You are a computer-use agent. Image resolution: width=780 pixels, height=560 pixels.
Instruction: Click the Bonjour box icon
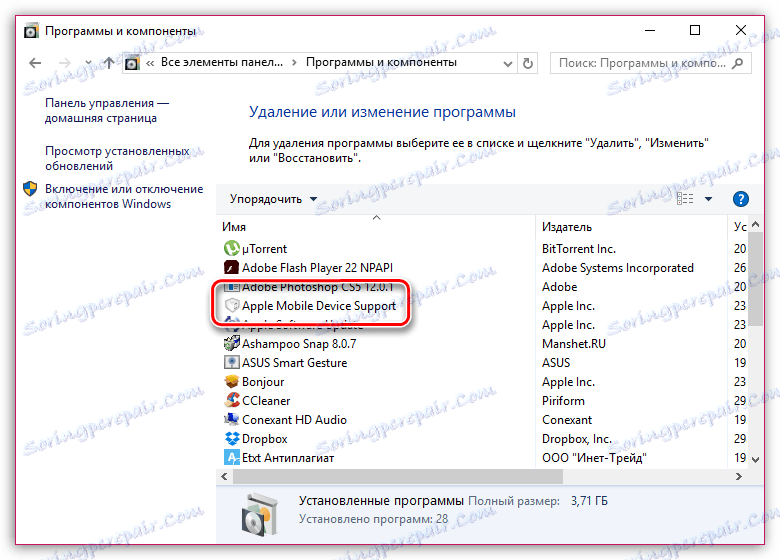pyautogui.click(x=231, y=381)
